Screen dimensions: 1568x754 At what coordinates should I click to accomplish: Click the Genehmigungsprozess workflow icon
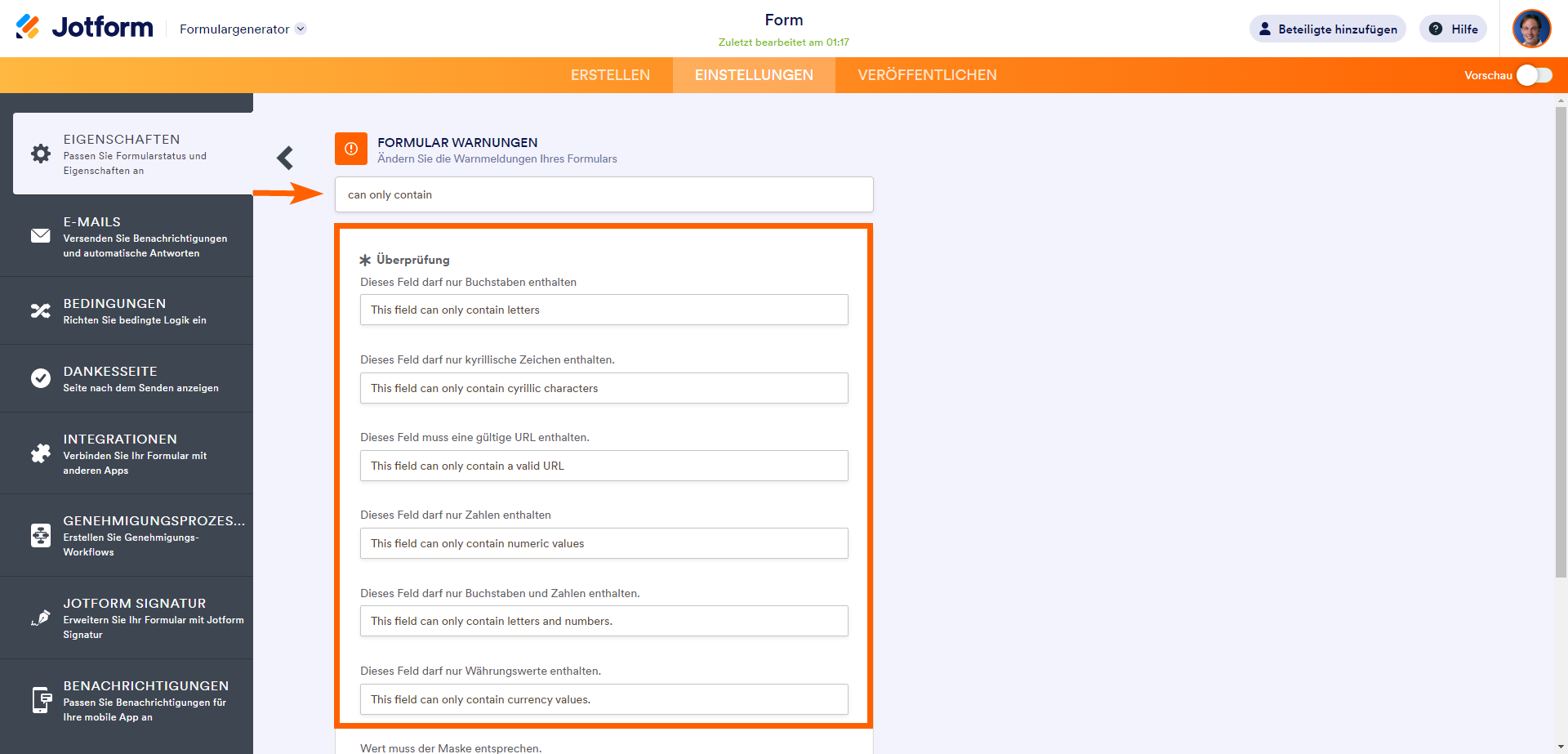[x=41, y=535]
